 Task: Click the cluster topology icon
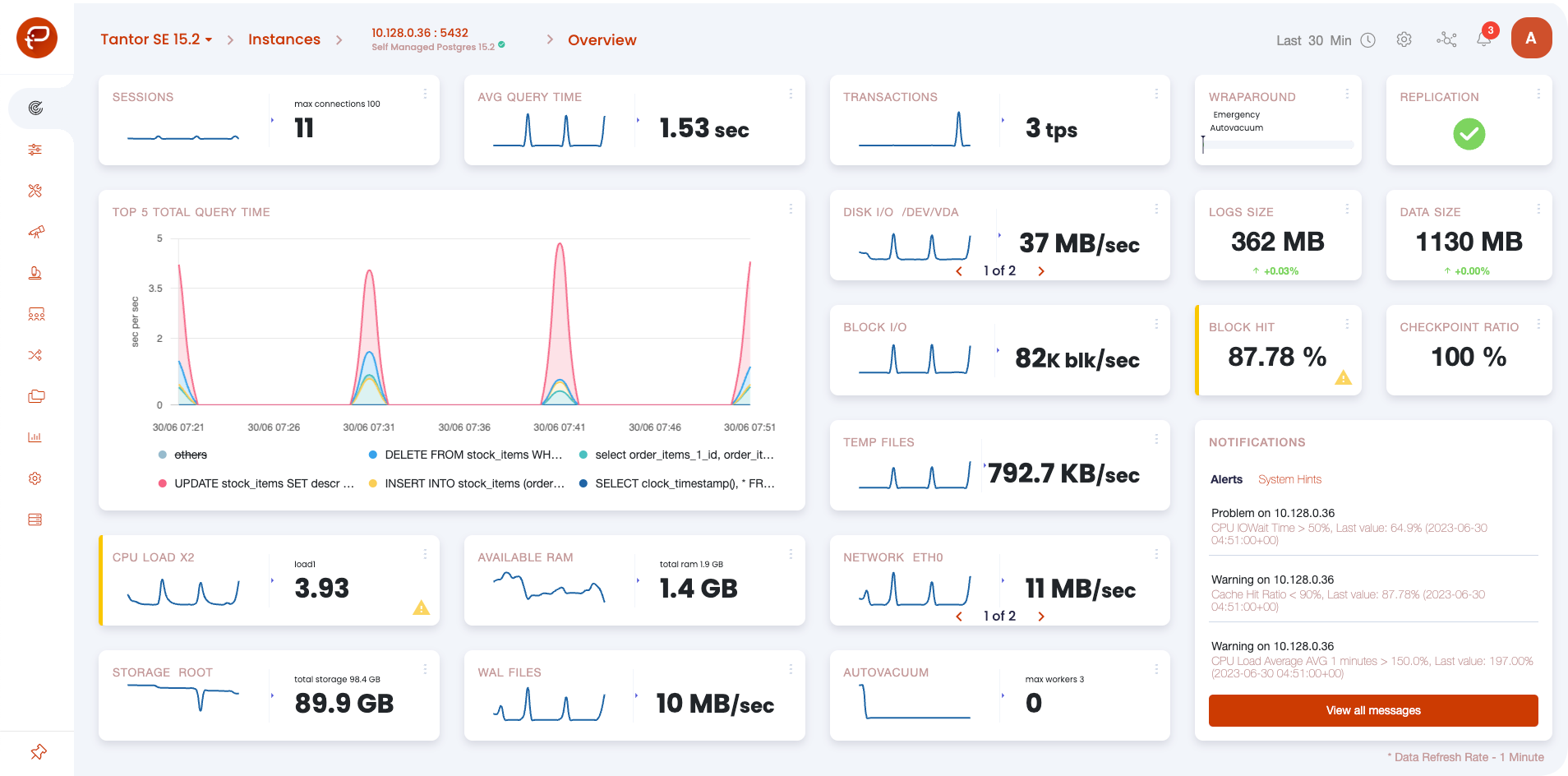pyautogui.click(x=1446, y=39)
